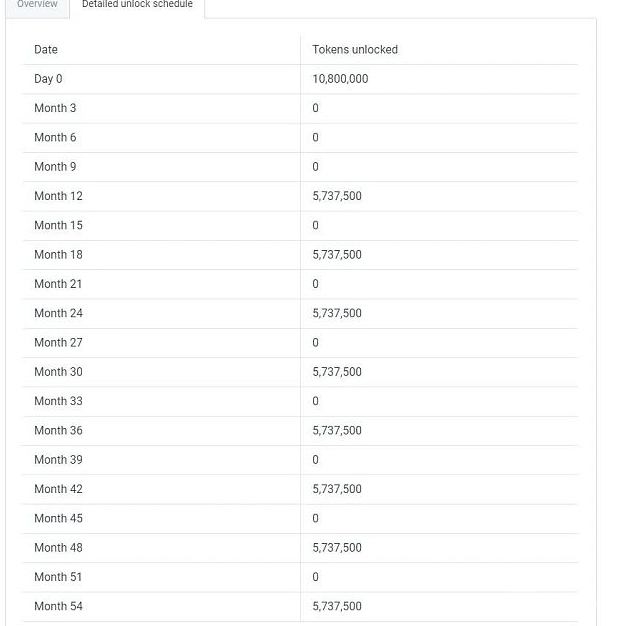Click the tokens value for Month 12
Viewport: 617px width, 626px height.
click(337, 196)
